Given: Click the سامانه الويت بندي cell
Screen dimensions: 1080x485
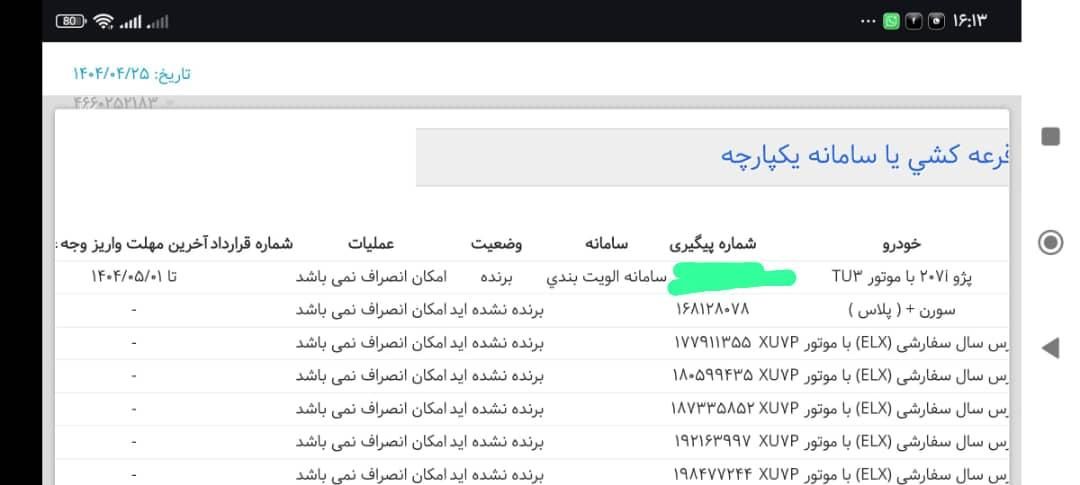Looking at the screenshot, I should pos(607,277).
